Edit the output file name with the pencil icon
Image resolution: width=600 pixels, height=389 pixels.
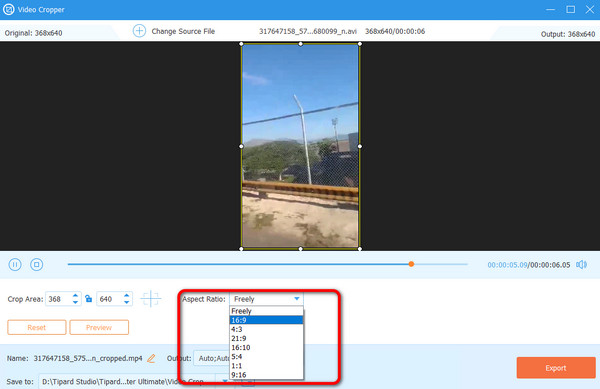pos(151,358)
